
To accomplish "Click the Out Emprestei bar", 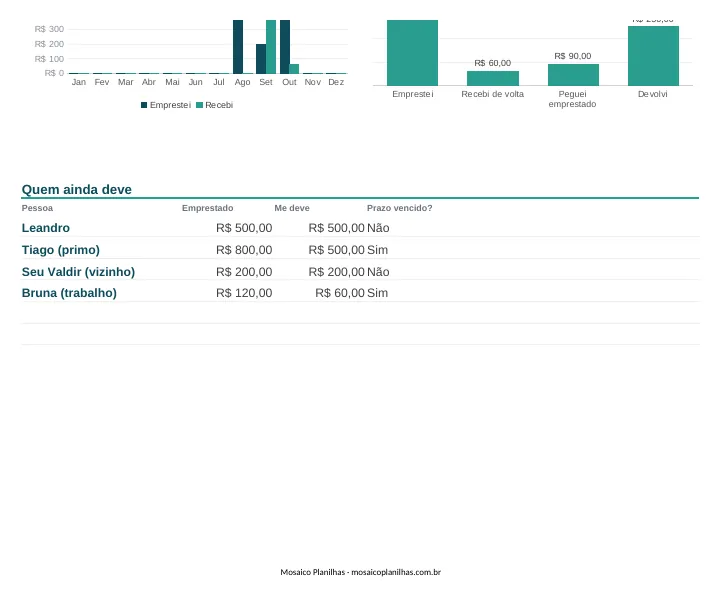I will pyautogui.click(x=285, y=47).
